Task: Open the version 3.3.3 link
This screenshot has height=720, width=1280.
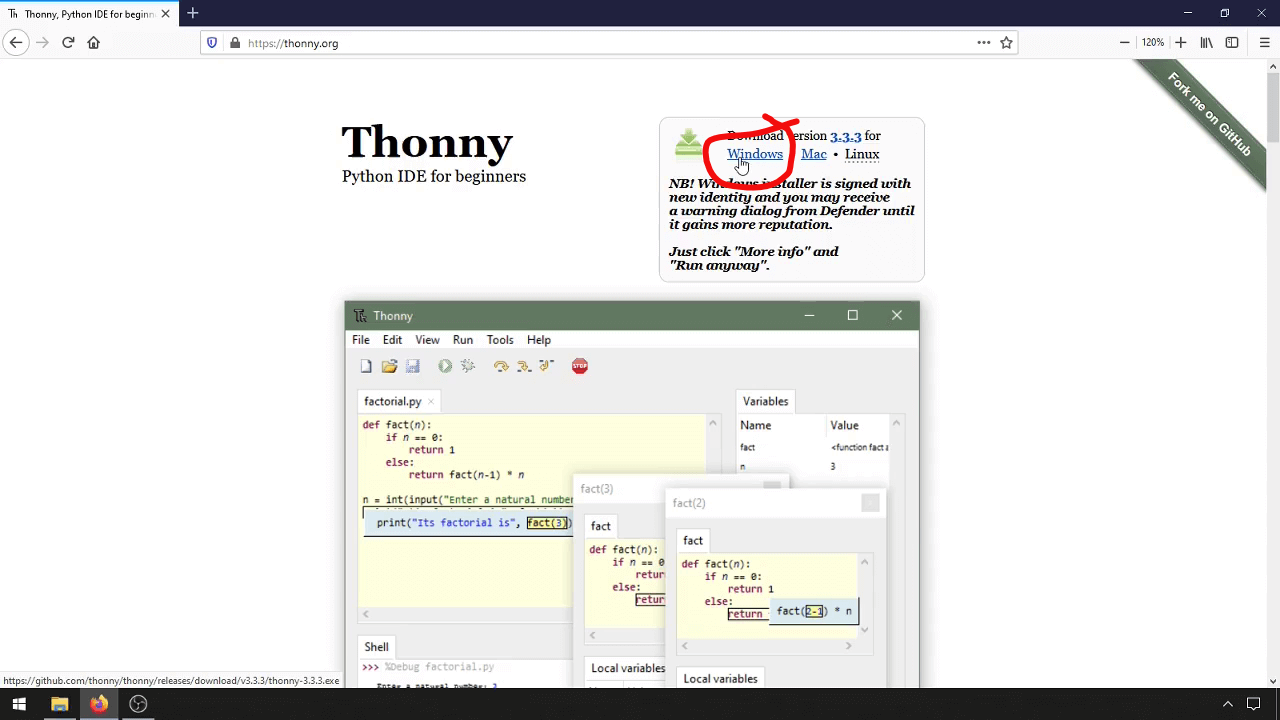Action: pos(845,136)
